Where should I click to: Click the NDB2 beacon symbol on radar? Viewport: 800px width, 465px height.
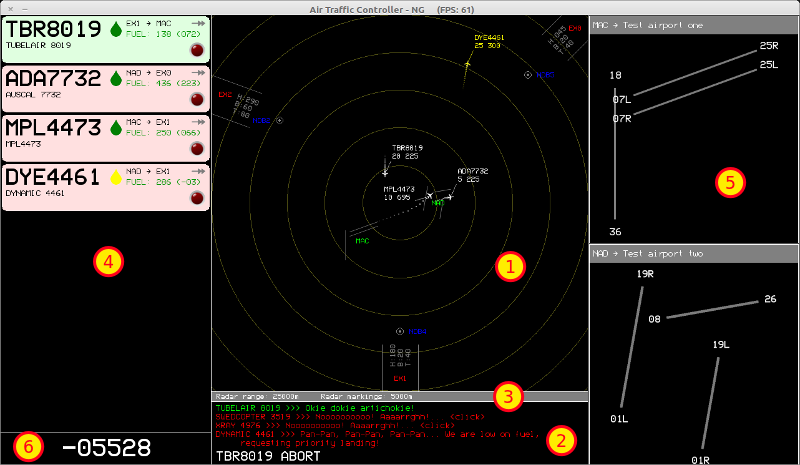(279, 120)
